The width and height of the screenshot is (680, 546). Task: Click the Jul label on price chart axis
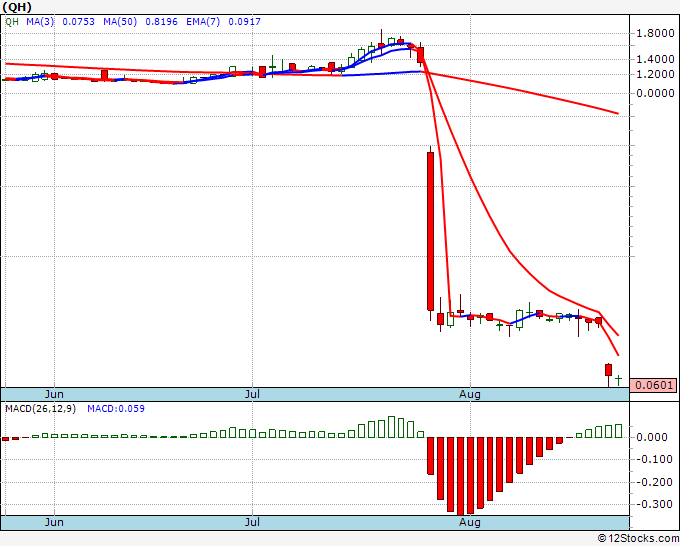click(x=252, y=394)
